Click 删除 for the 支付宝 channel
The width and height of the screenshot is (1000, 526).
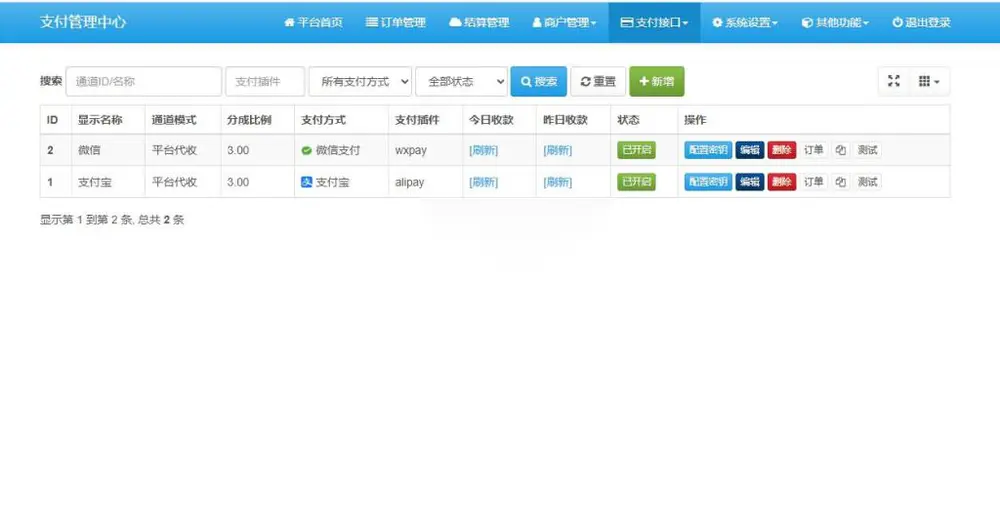pos(781,182)
